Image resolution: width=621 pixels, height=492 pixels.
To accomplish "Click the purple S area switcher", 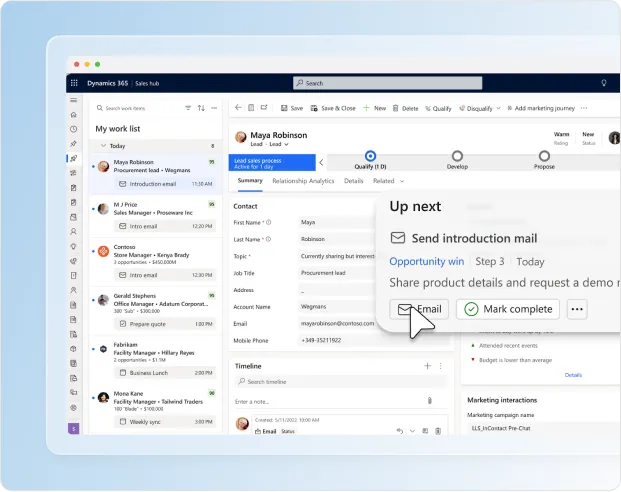I will point(74,429).
